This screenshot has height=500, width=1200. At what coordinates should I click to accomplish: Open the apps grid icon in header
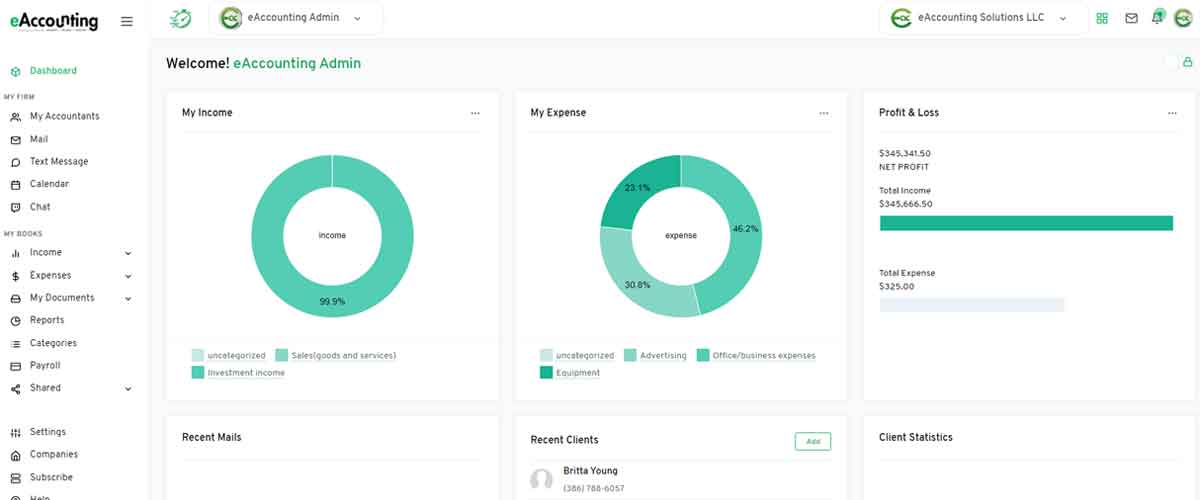[x=1102, y=18]
